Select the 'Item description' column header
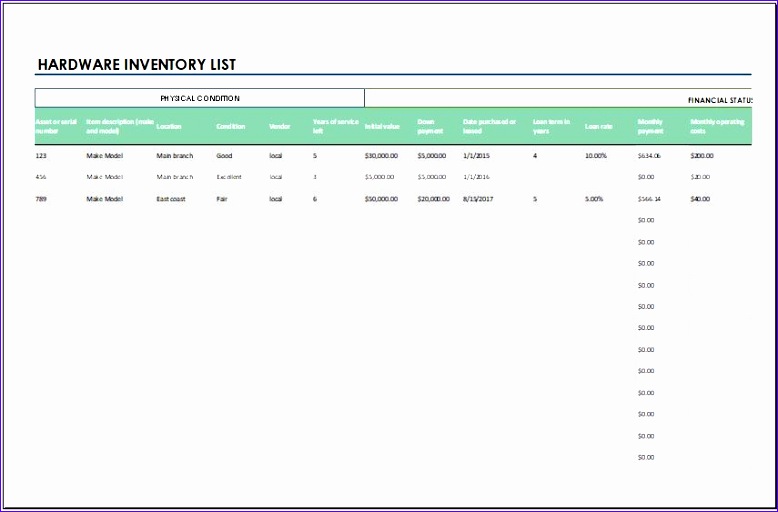 click(x=120, y=127)
